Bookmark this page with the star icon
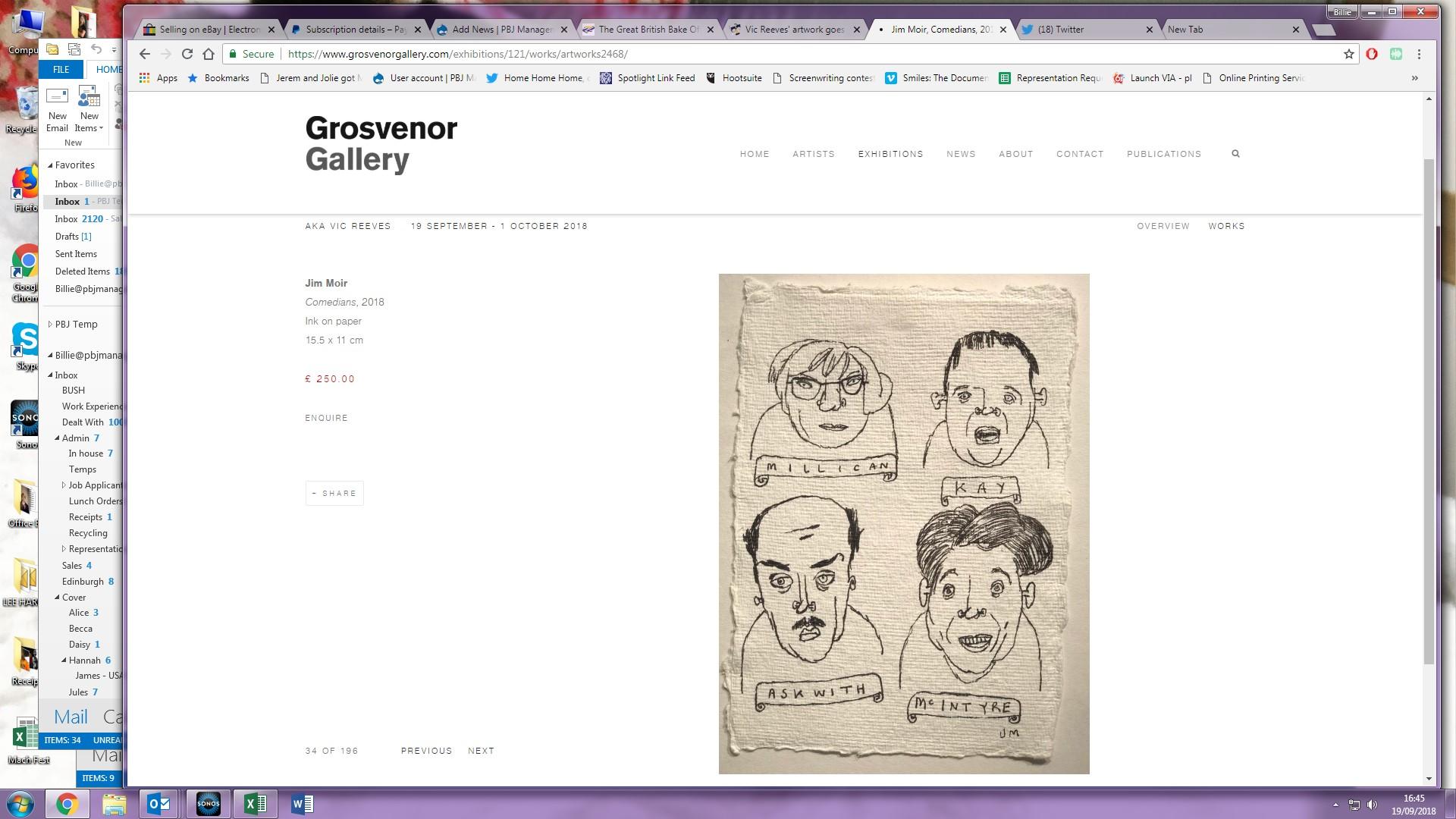 [x=1348, y=54]
